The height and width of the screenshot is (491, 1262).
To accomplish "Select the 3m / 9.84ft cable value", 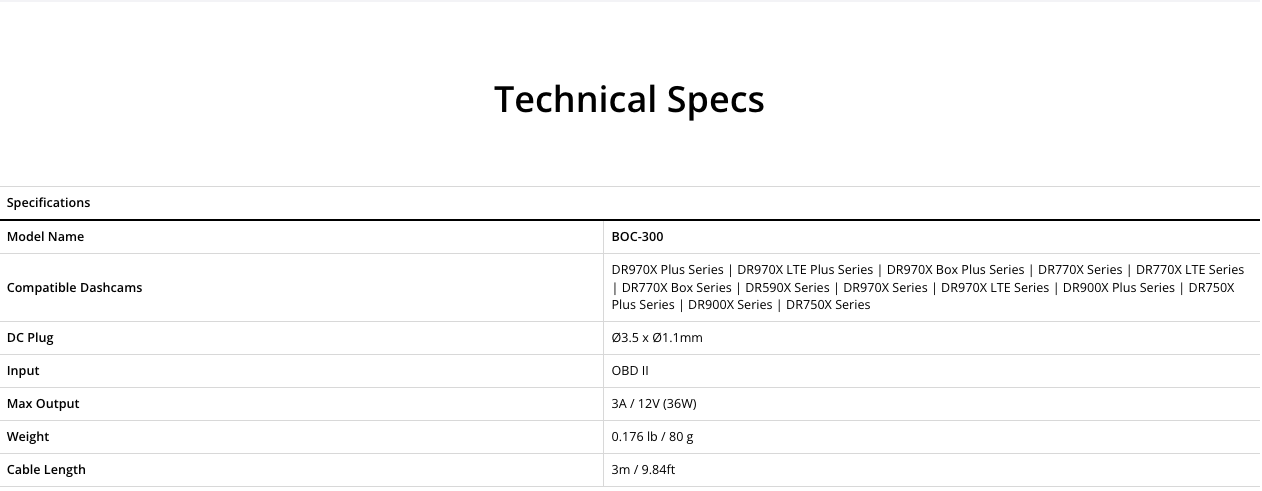I will tap(644, 470).
